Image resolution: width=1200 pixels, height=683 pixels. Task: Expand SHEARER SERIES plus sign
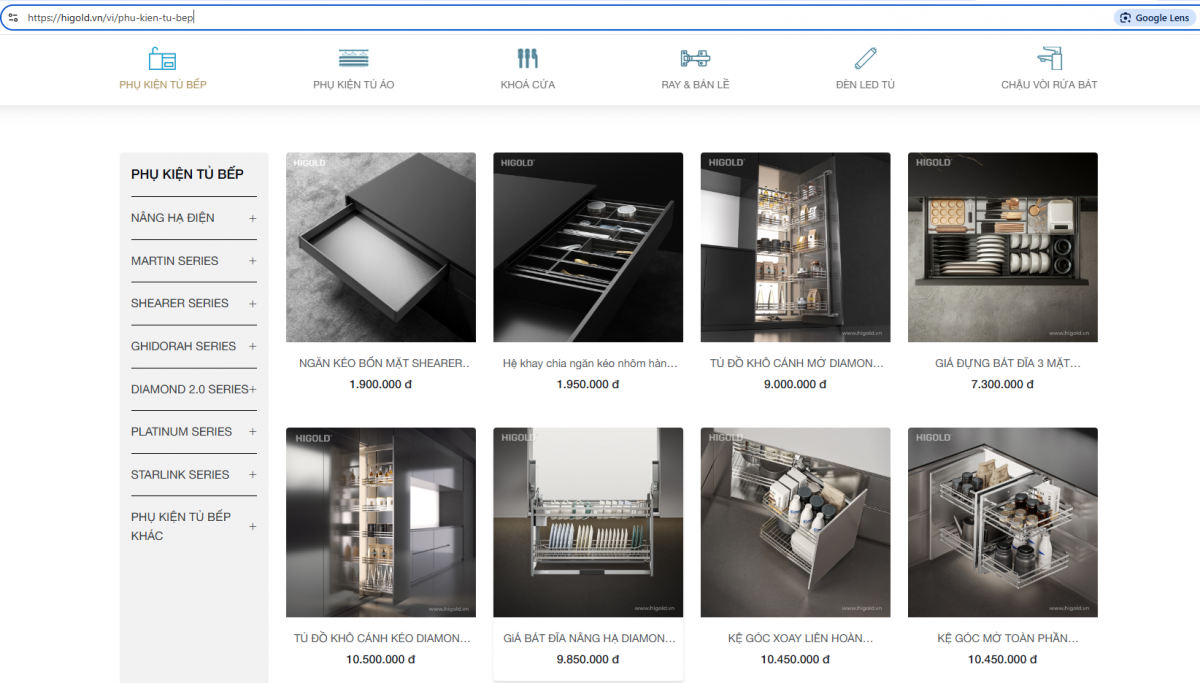point(253,303)
